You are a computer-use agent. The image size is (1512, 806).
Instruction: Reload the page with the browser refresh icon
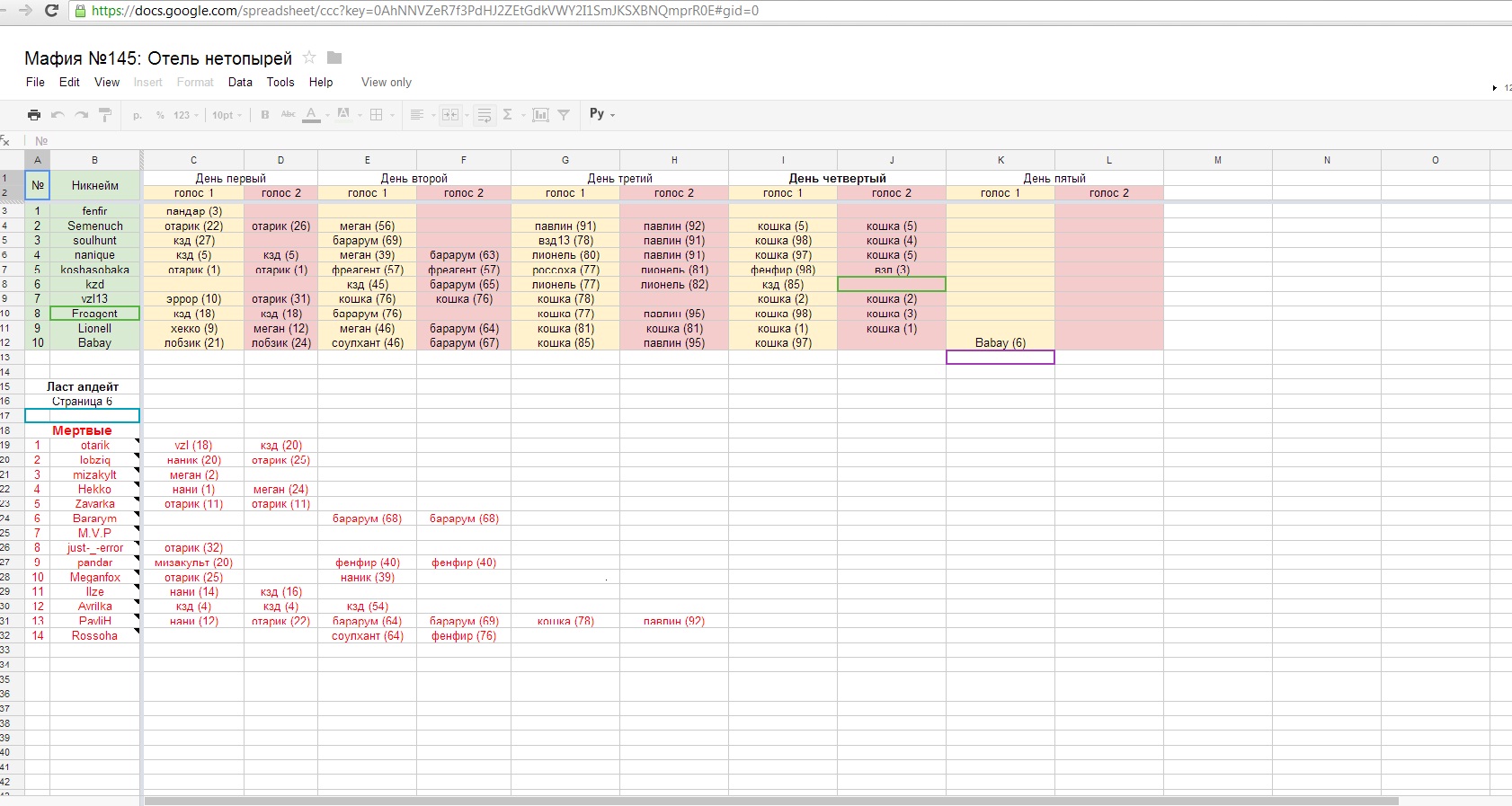point(51,11)
